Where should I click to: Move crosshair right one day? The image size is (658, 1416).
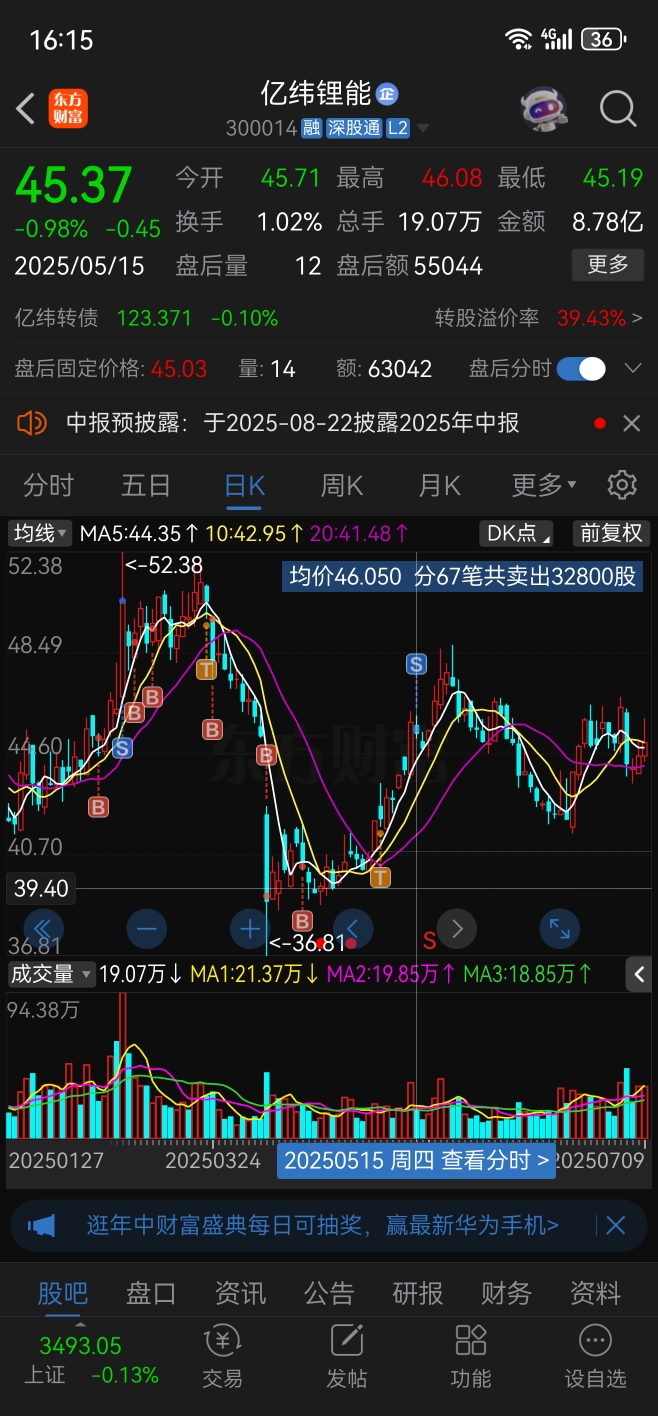457,929
